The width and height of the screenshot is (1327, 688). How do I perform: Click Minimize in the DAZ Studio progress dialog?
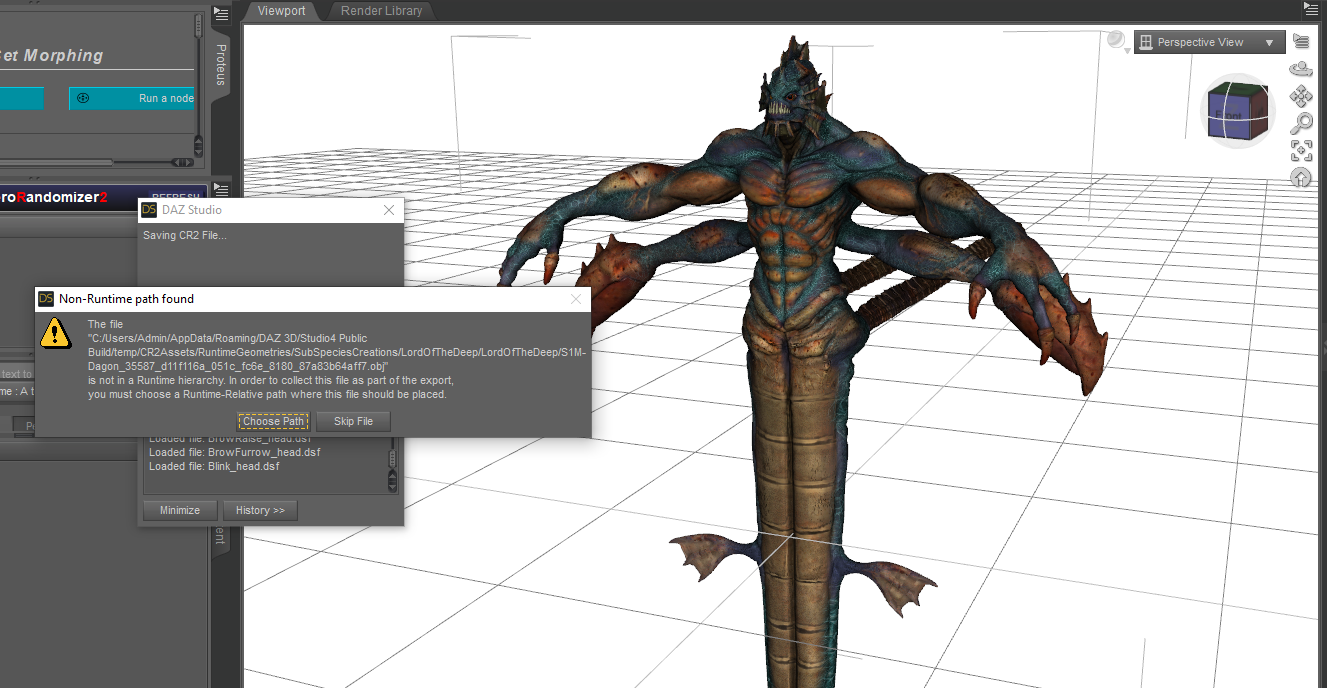180,510
